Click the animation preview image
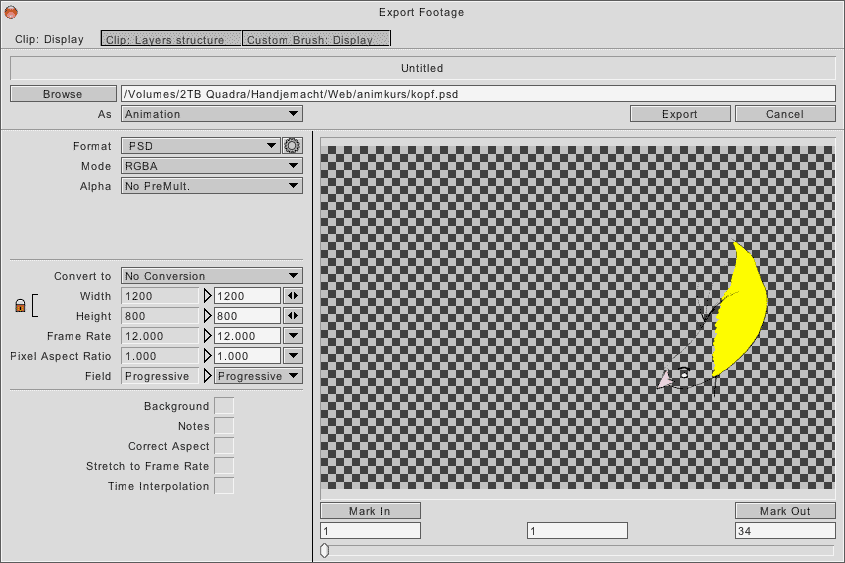 coord(577,318)
